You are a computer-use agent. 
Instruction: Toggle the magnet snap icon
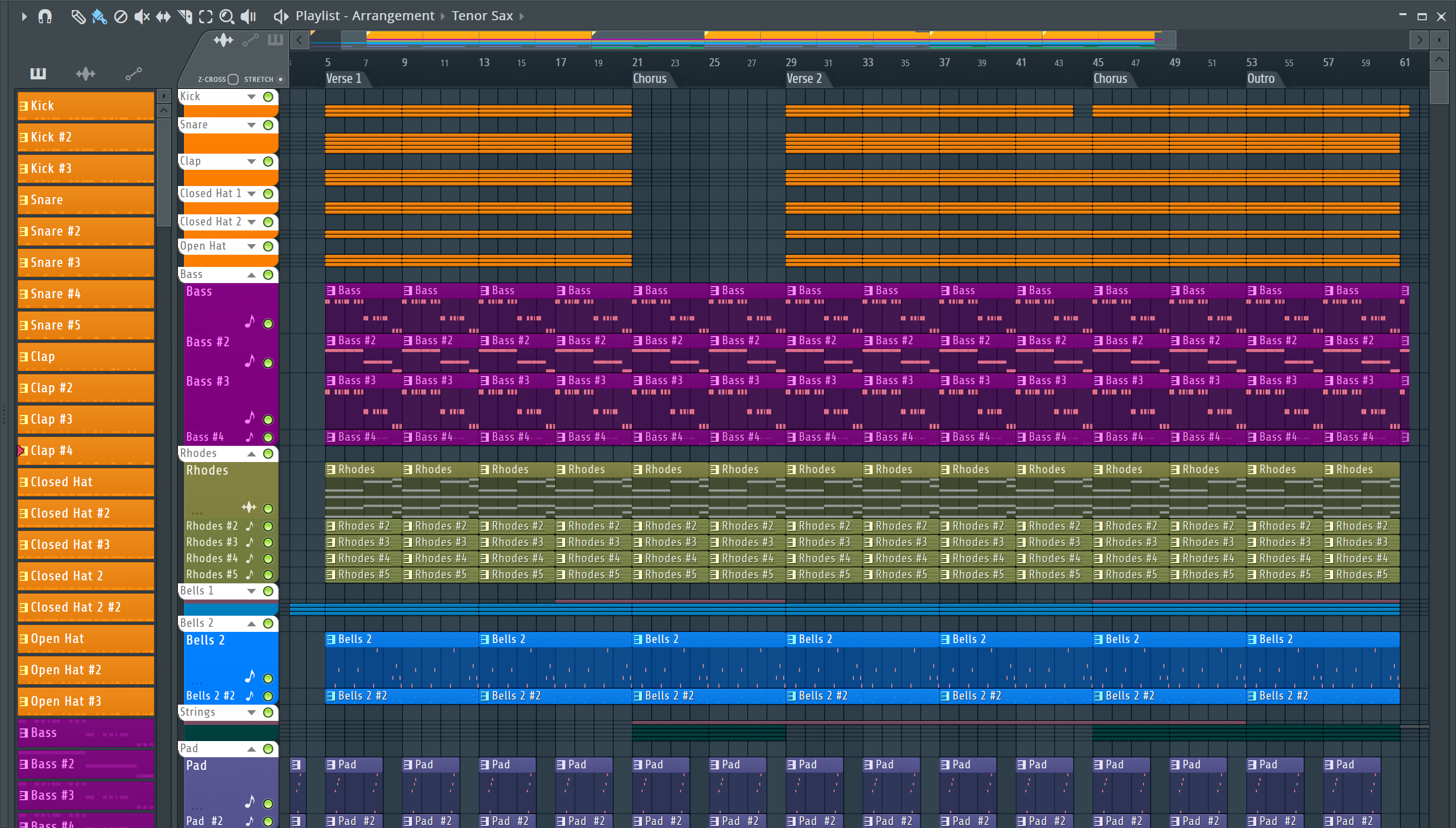click(45, 17)
